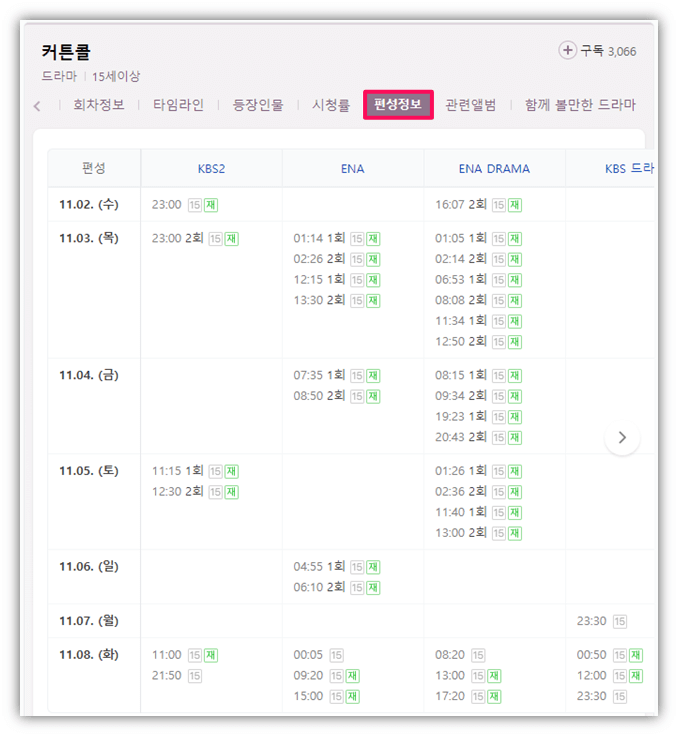
Task: Open the ENA channel header link
Action: [x=353, y=169]
